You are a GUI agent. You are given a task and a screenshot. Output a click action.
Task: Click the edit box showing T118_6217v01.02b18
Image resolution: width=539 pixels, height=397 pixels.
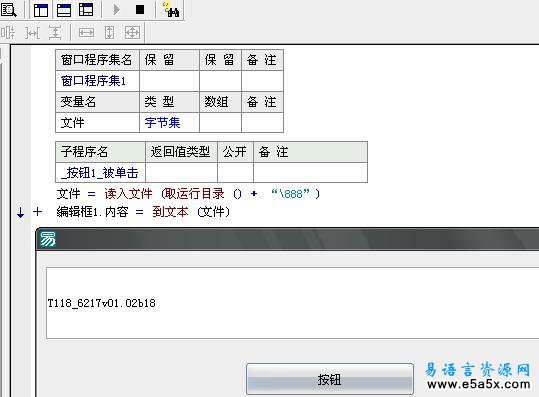pyautogui.click(x=293, y=303)
